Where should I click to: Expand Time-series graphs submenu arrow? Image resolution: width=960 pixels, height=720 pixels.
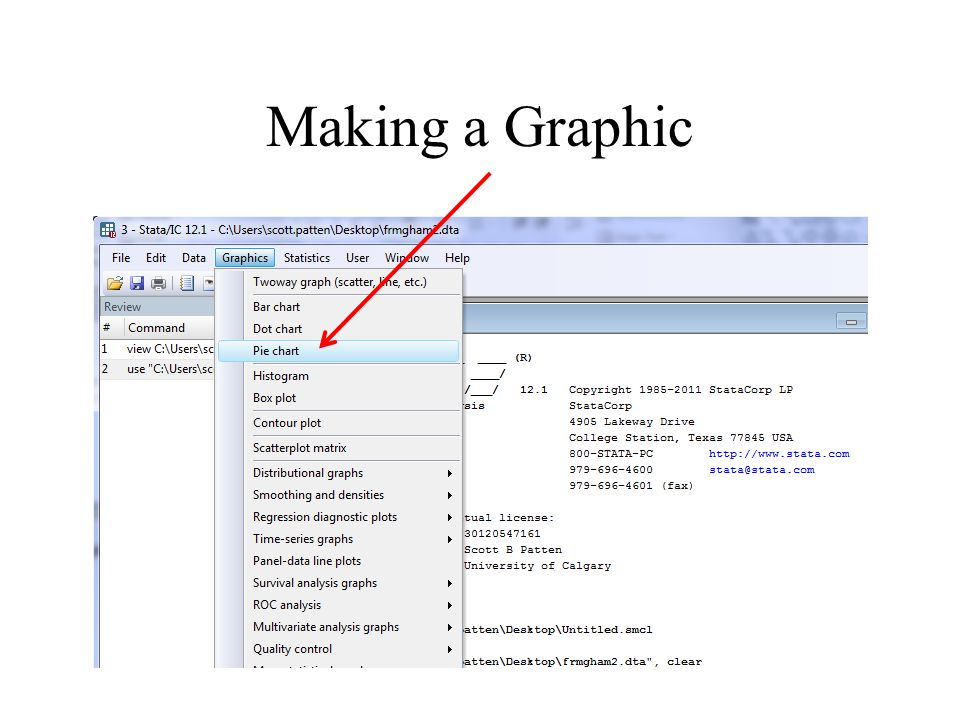[x=449, y=539]
